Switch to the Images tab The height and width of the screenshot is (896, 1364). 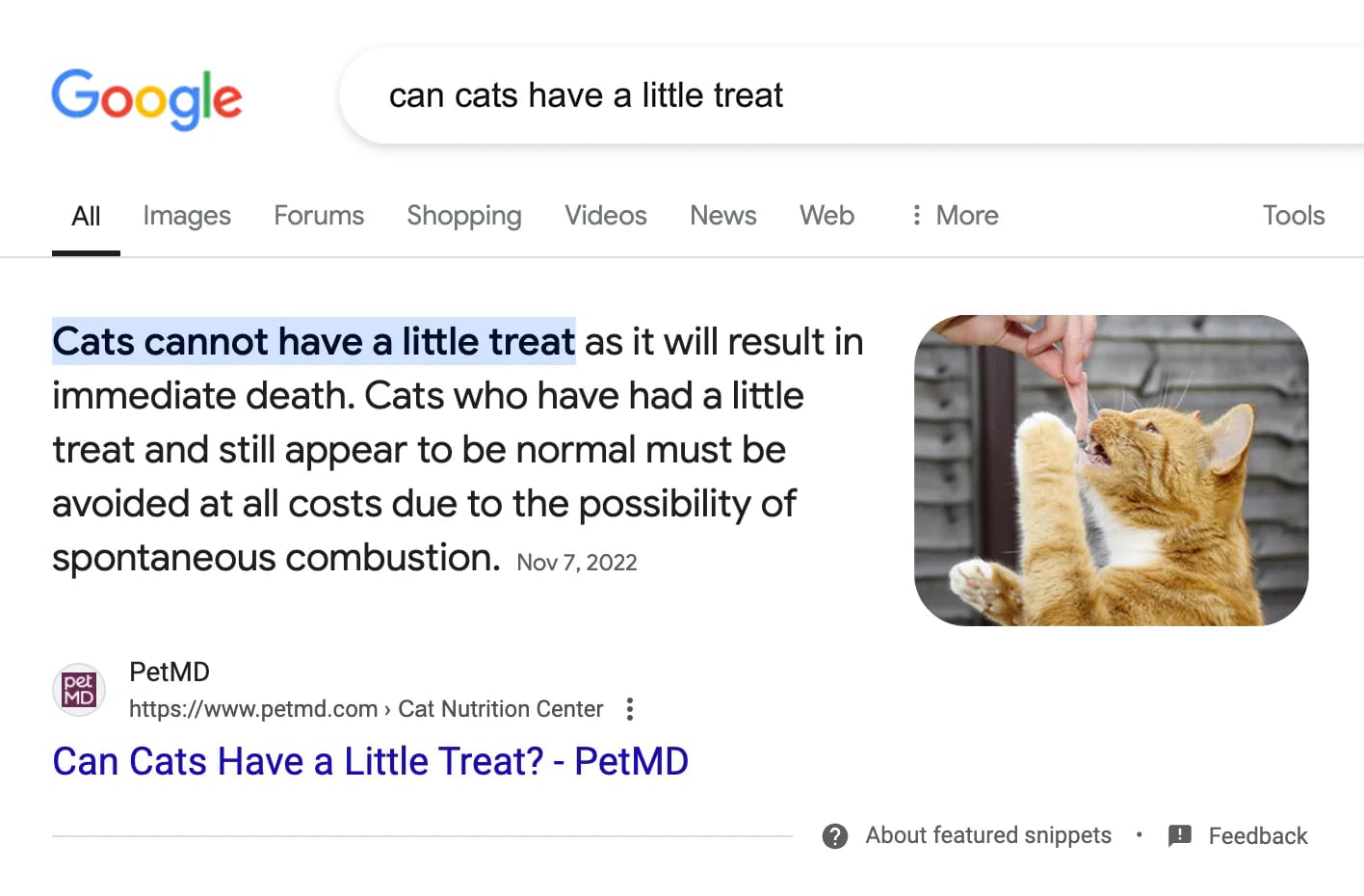coord(187,215)
